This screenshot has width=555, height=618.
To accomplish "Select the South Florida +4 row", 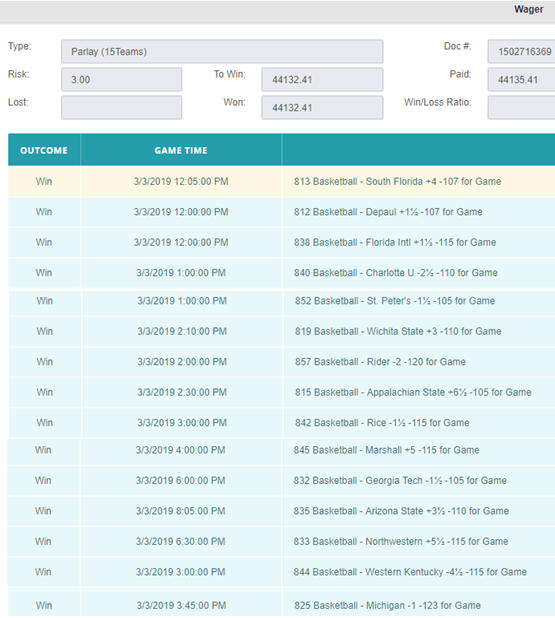I will [281, 182].
